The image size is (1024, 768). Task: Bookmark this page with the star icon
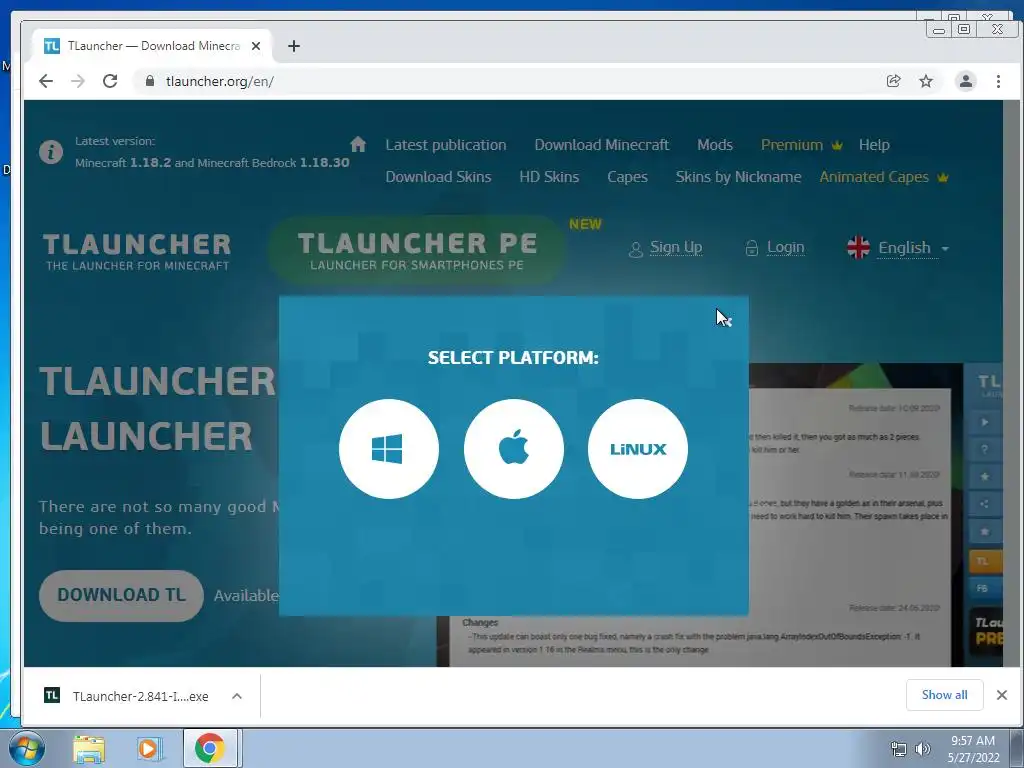coord(926,81)
